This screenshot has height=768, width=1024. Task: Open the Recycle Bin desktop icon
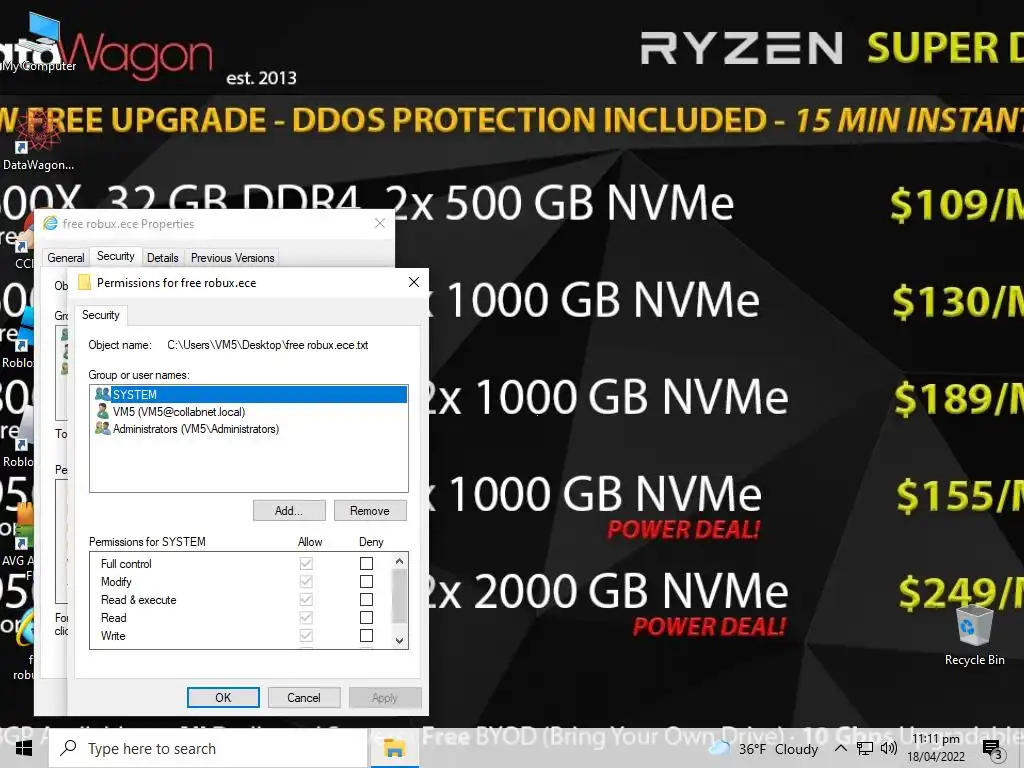pyautogui.click(x=974, y=635)
